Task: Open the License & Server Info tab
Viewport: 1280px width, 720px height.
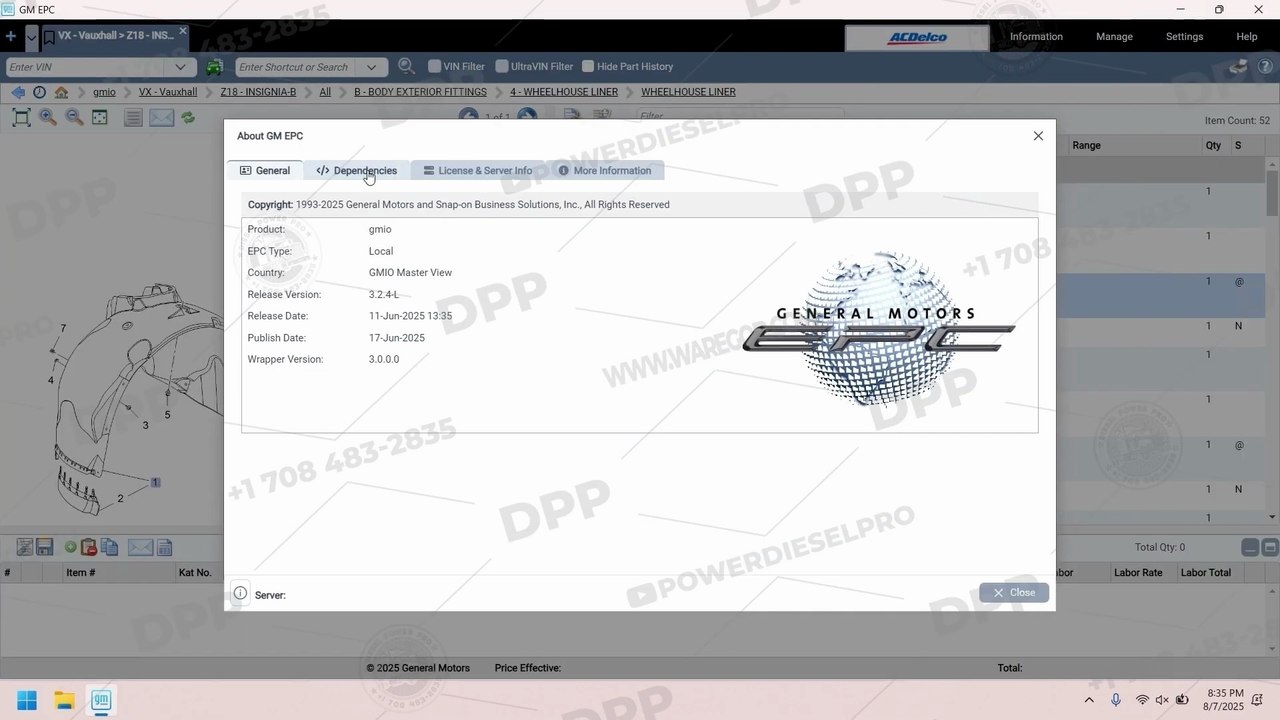Action: 478,171
